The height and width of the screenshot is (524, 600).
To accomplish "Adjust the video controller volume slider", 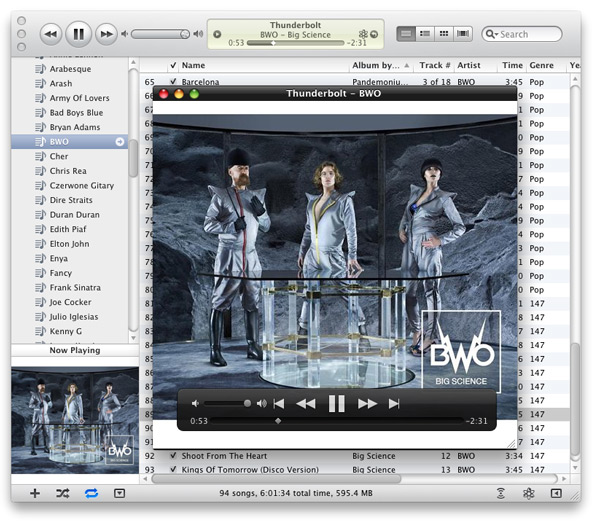I will [x=228, y=403].
